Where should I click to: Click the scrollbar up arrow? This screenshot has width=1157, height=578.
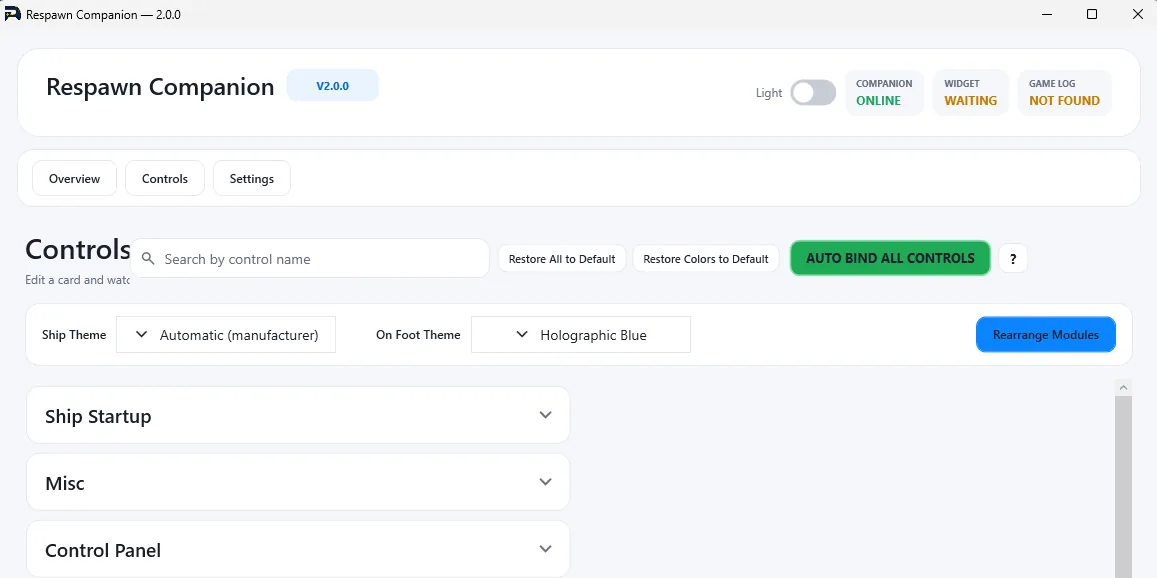1123,388
